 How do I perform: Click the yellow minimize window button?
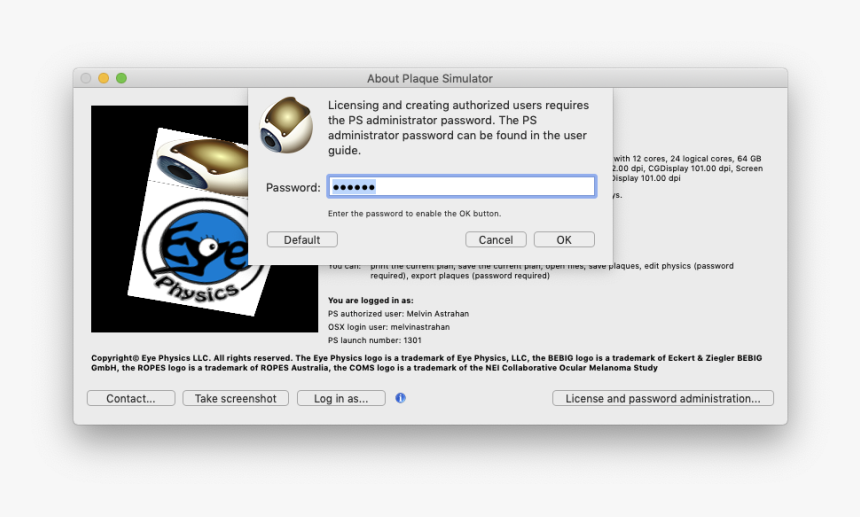point(104,78)
